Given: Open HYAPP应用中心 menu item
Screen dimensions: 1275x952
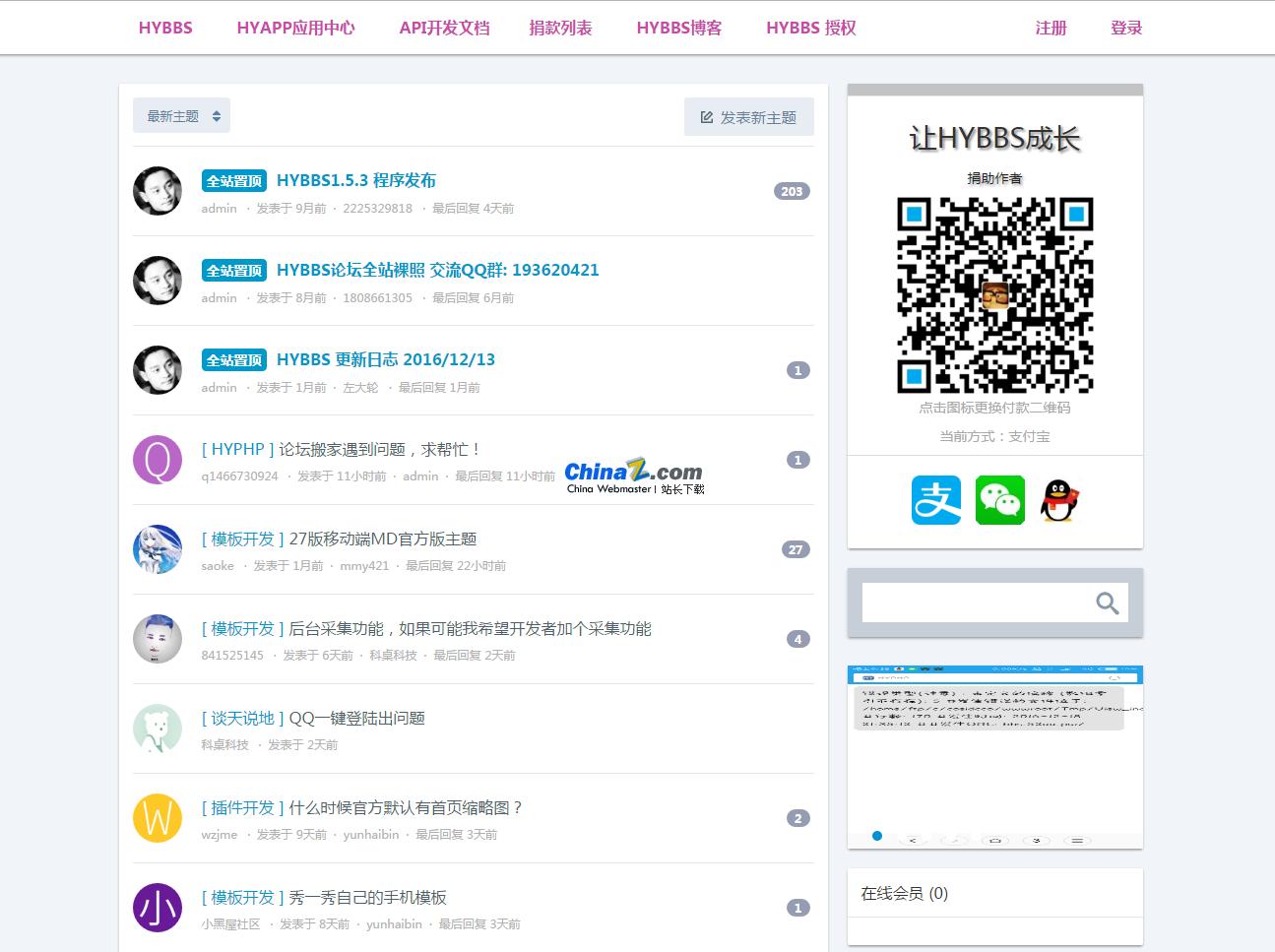Looking at the screenshot, I should point(295,28).
